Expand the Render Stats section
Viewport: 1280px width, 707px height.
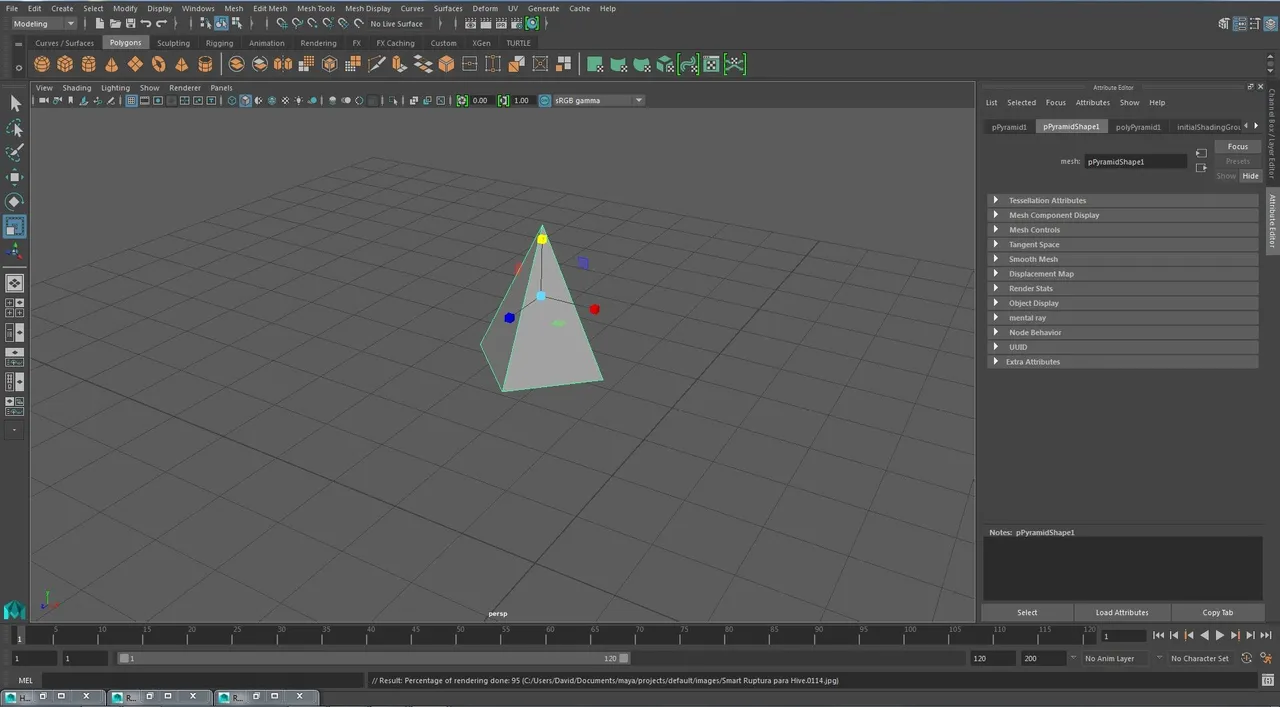(1121, 288)
